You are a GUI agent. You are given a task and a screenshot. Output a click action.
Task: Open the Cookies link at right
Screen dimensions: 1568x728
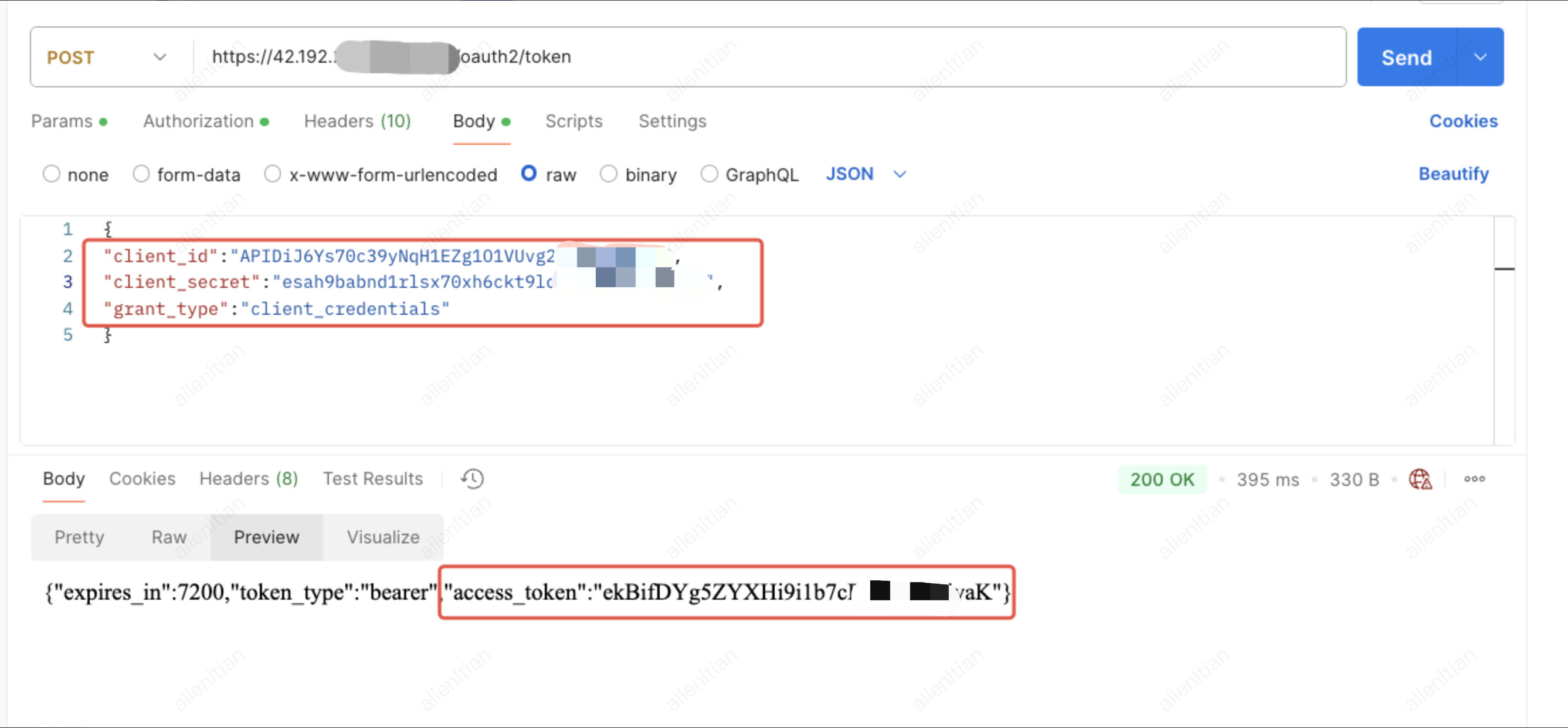coord(1462,121)
